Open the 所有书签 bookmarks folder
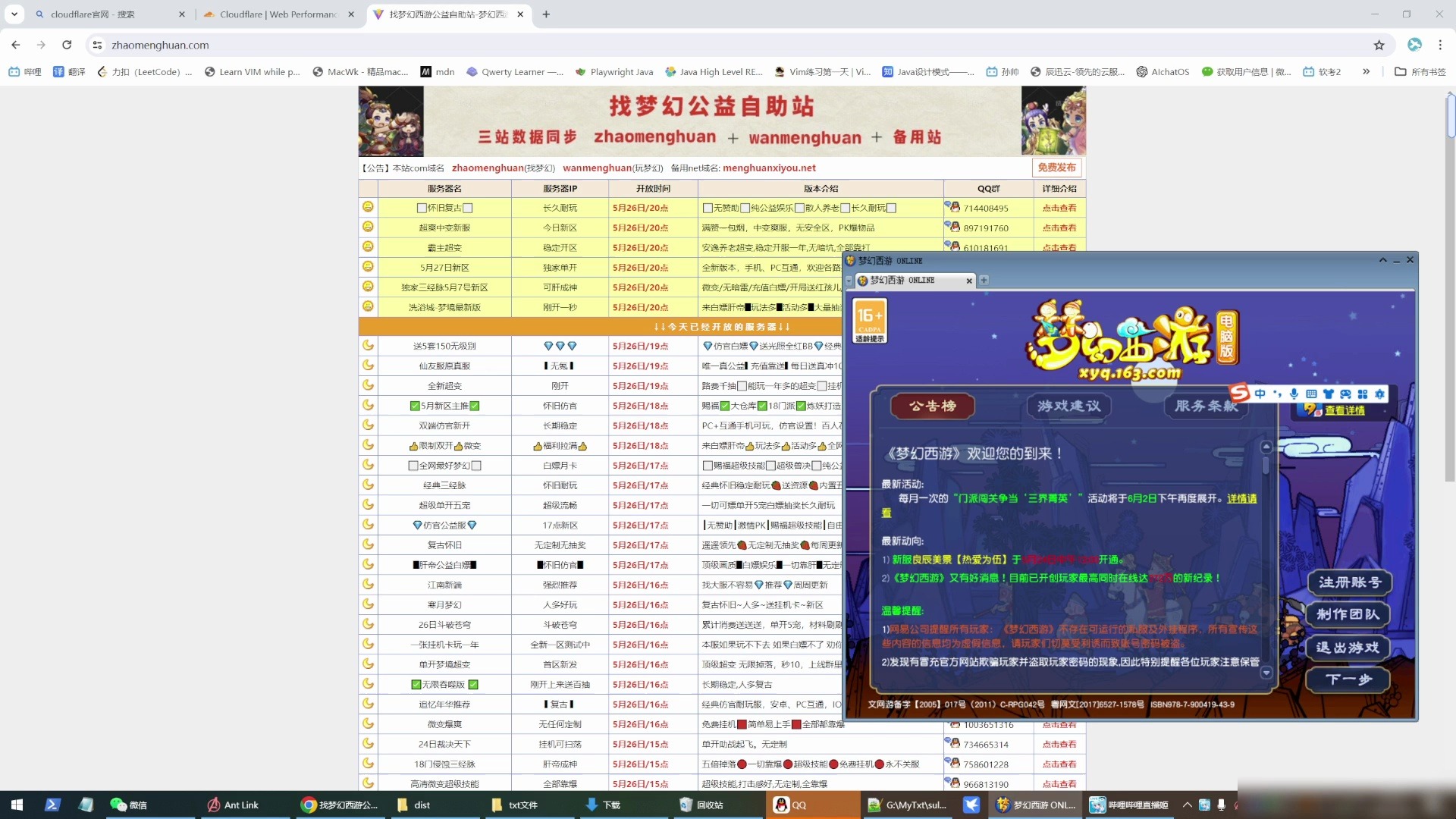Viewport: 1456px width, 819px height. coord(1420,72)
